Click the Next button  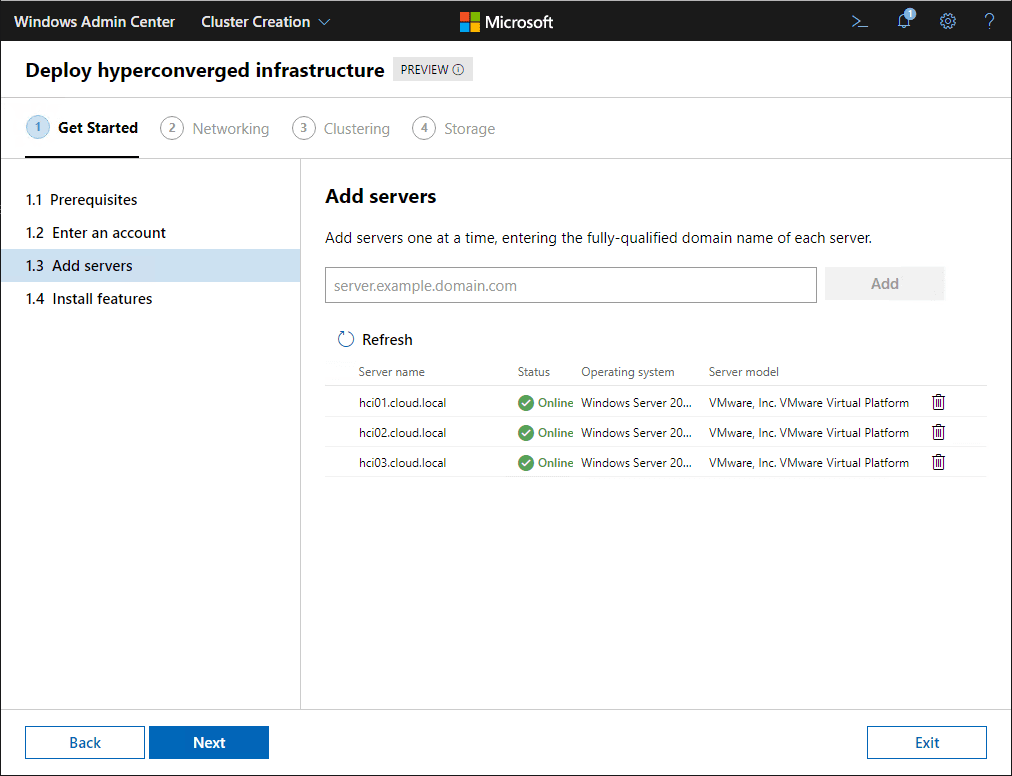209,742
